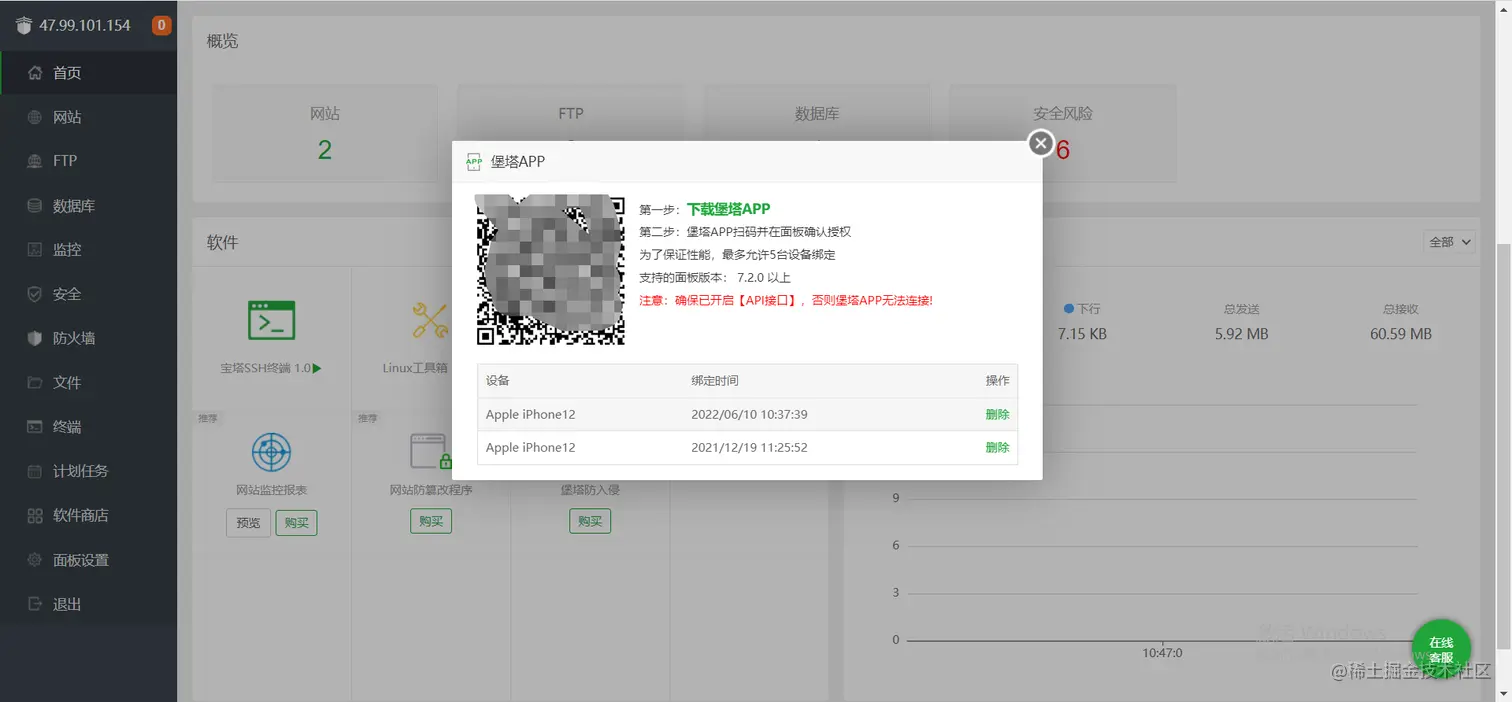This screenshot has height=702, width=1512.
Task: Open the 文件 sidebar item
Action: click(x=88, y=382)
